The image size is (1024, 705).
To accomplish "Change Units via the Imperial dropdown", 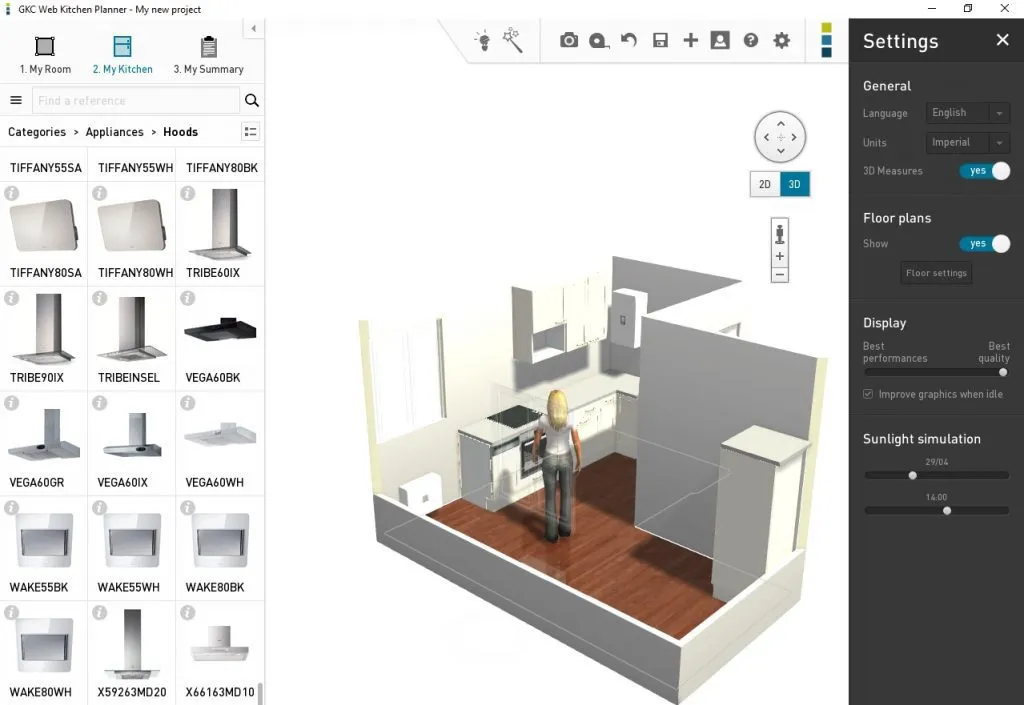I will click(x=967, y=142).
